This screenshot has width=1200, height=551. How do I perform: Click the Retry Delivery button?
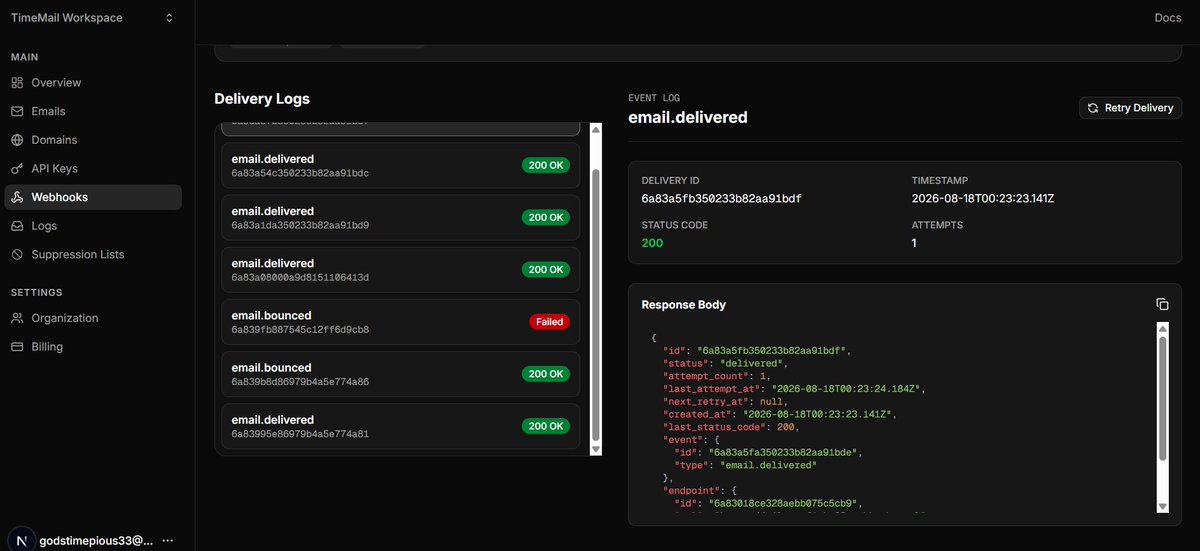1130,108
